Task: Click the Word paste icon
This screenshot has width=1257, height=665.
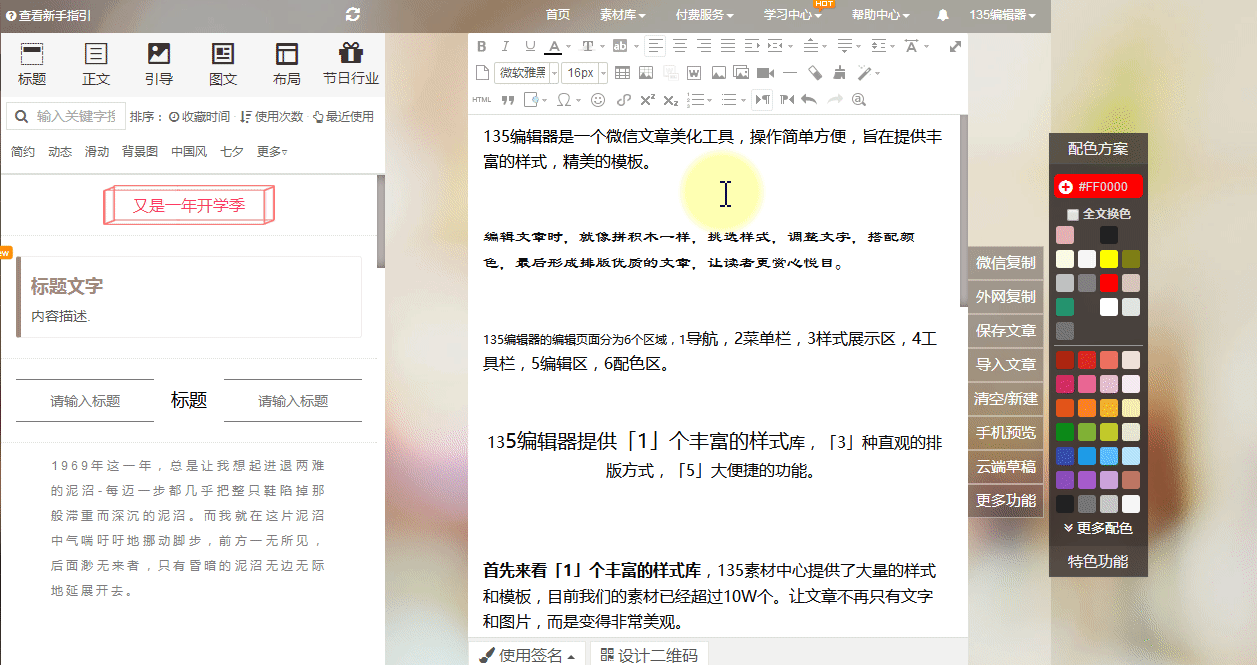Action: [x=694, y=72]
